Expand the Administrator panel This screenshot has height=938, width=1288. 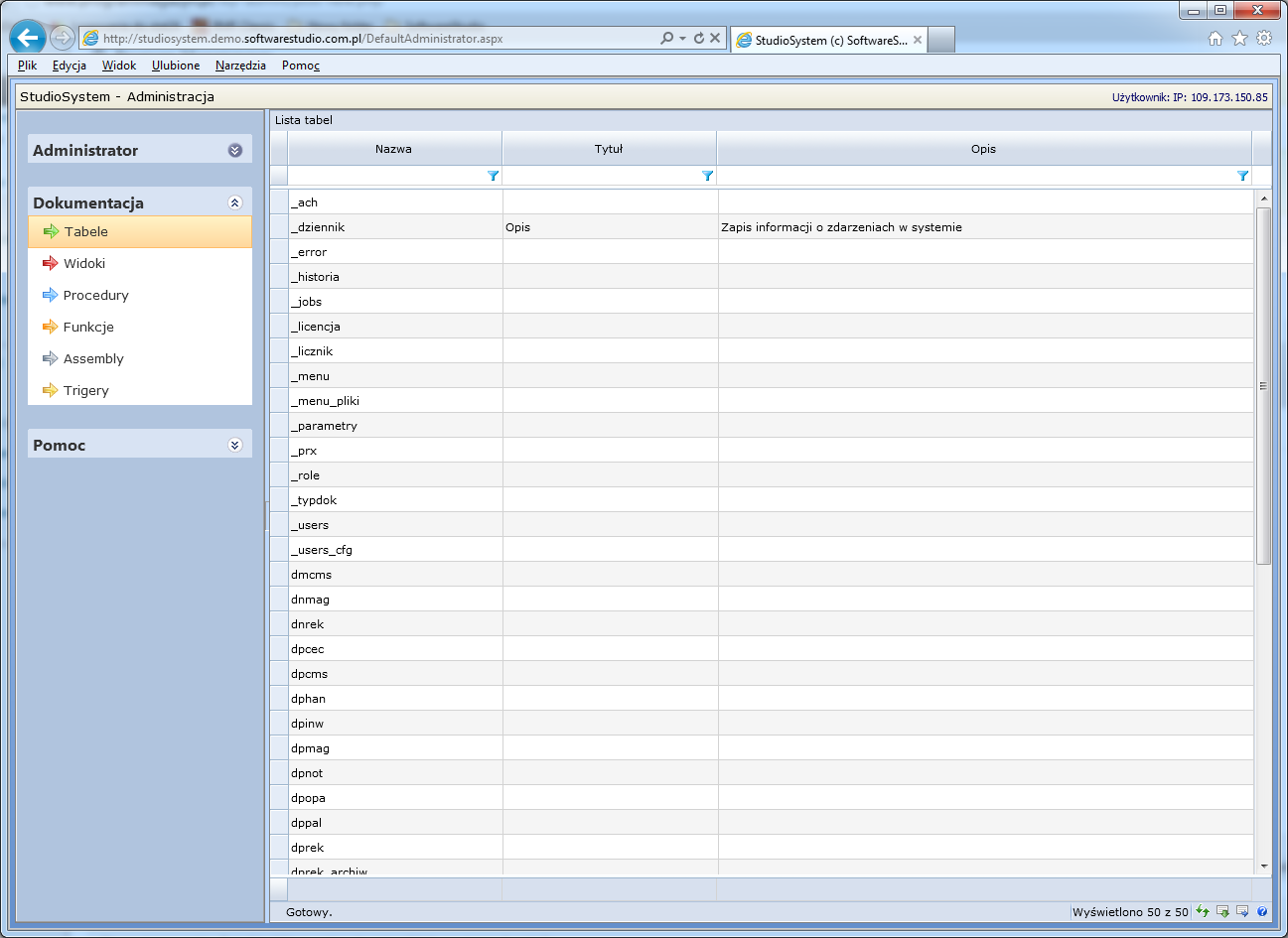(234, 151)
